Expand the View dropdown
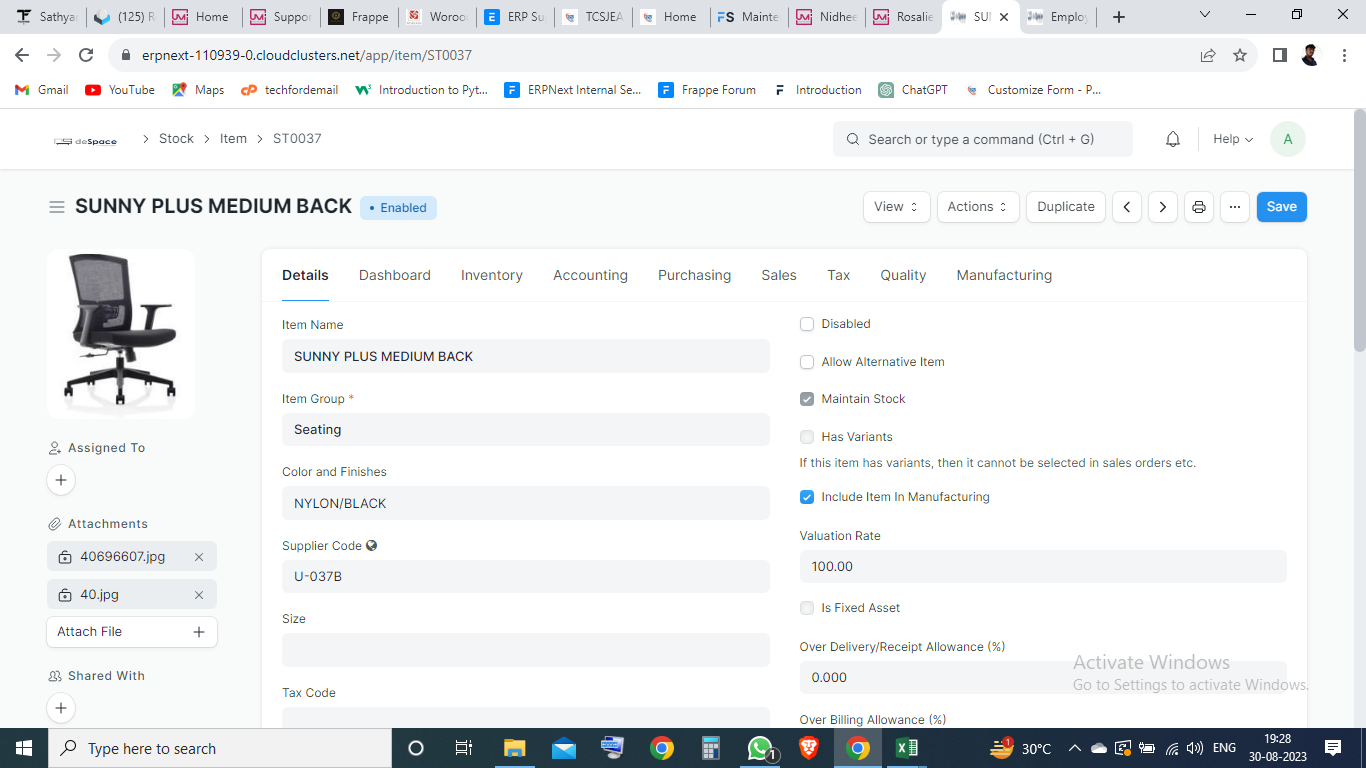The height and width of the screenshot is (768, 1366). pyautogui.click(x=896, y=207)
